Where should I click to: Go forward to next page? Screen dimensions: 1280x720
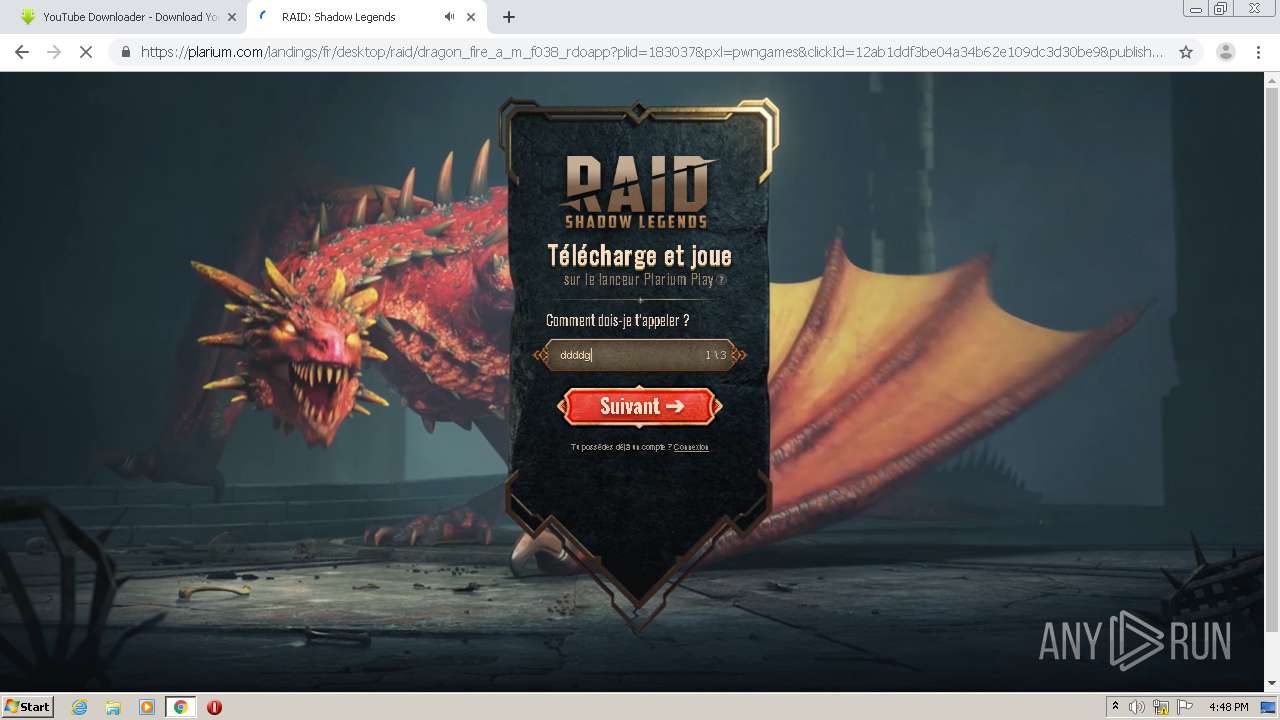54,52
